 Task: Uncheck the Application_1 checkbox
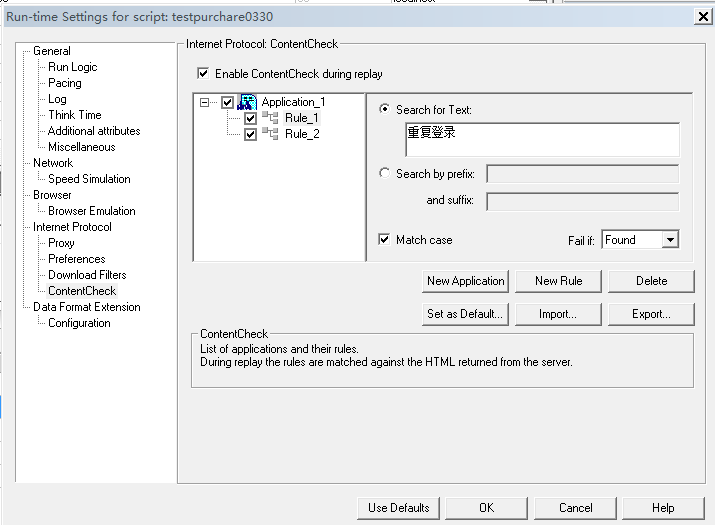pos(227,102)
